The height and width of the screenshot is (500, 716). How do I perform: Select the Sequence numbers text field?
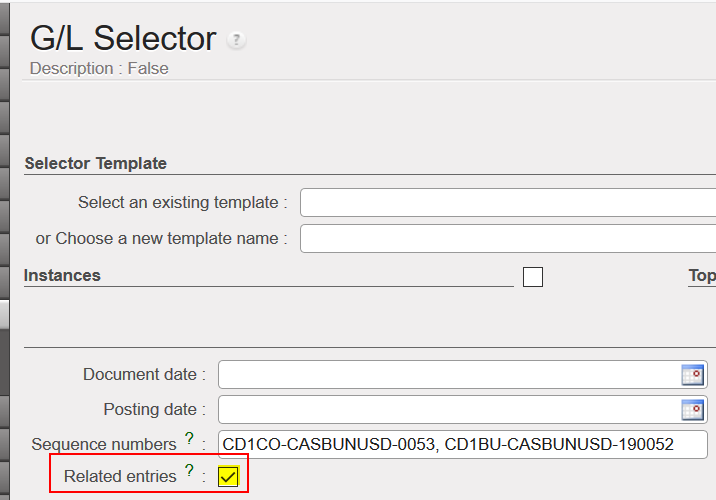[x=462, y=444]
